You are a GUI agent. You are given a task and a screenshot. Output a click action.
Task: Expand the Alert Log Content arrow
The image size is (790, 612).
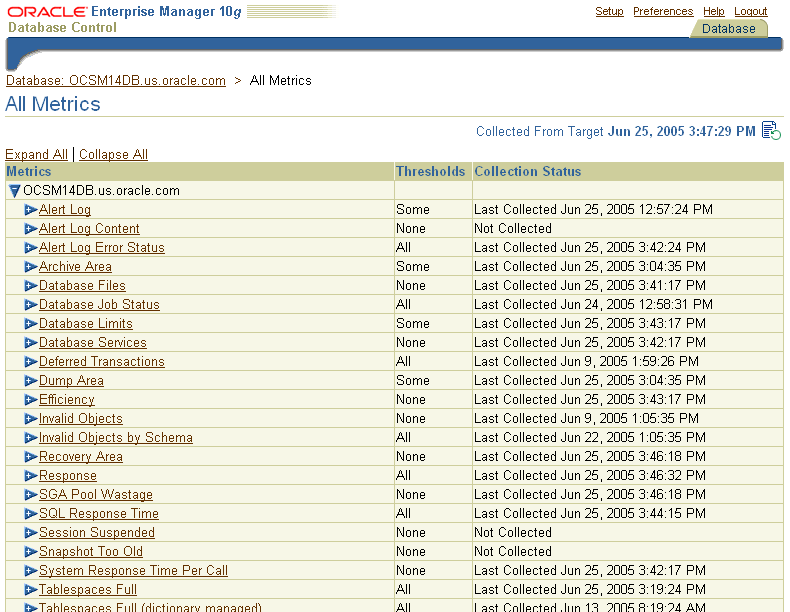click(31, 229)
